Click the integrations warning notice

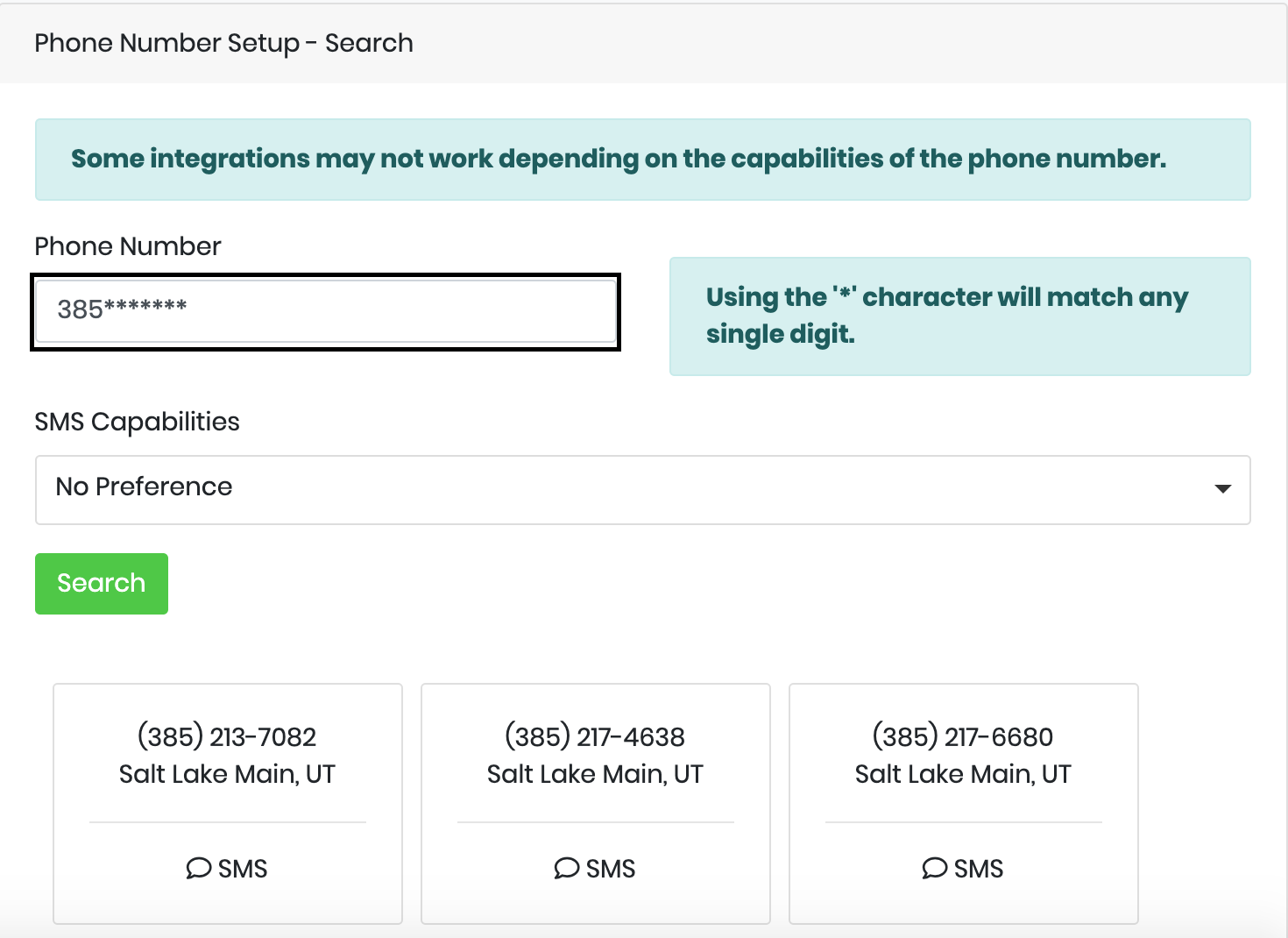click(x=642, y=160)
